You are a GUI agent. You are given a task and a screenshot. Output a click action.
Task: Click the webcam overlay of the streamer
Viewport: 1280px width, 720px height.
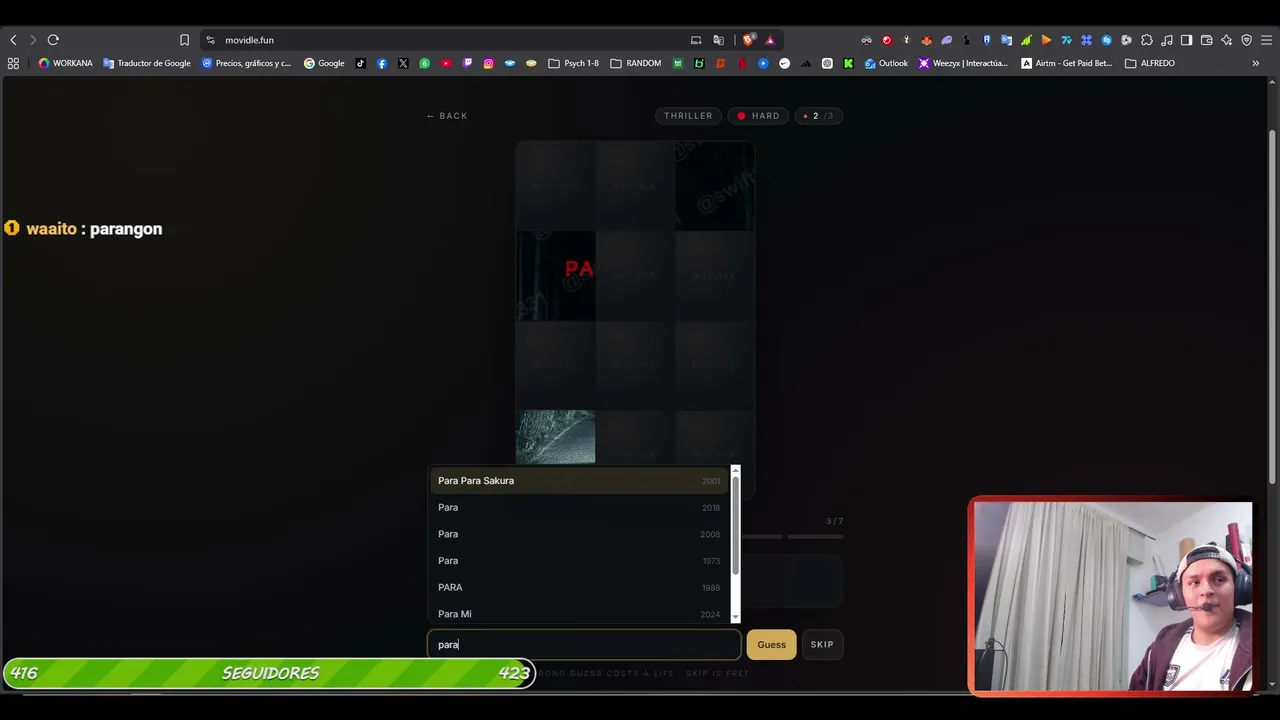[x=1112, y=596]
